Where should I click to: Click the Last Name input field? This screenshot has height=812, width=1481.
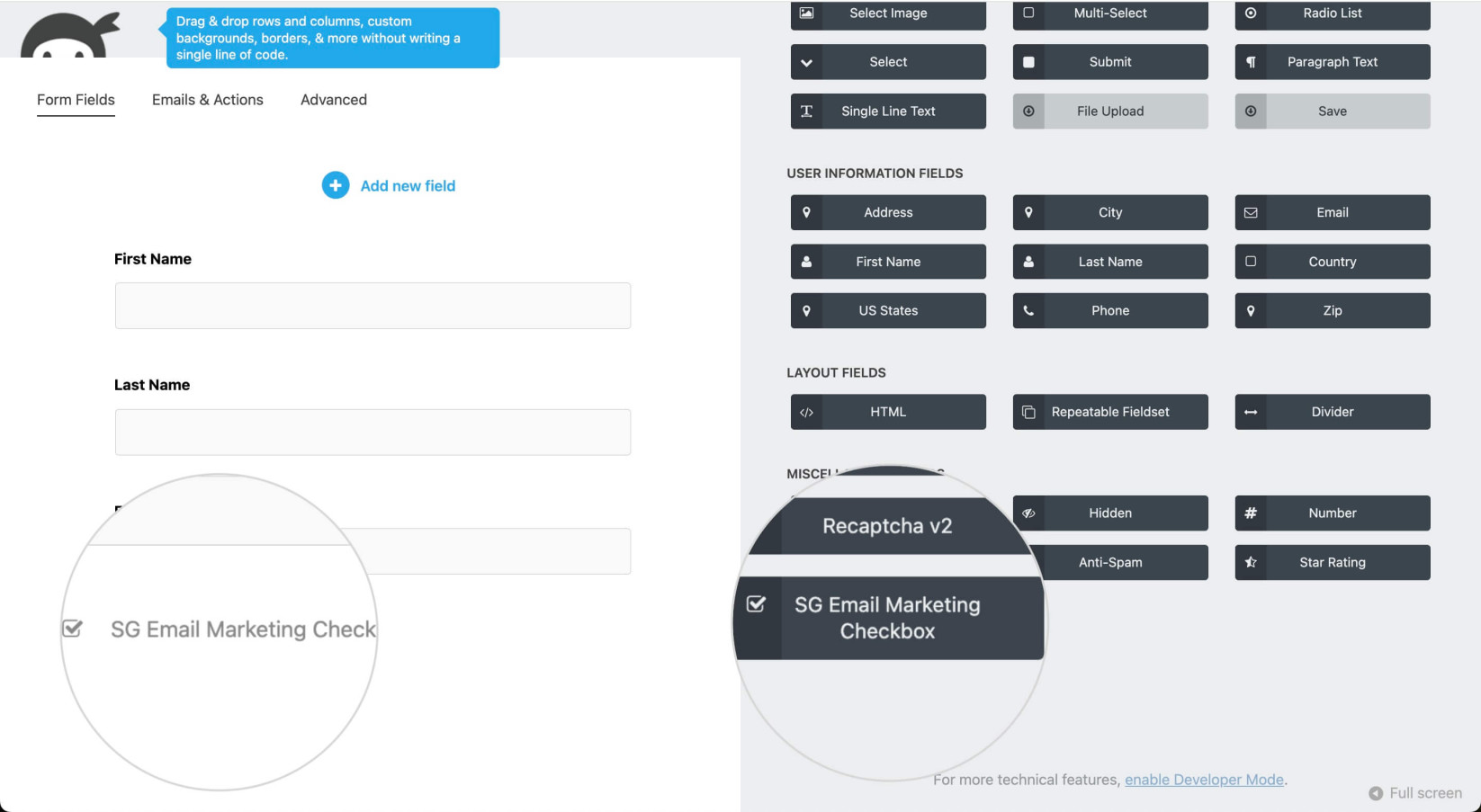coord(372,433)
